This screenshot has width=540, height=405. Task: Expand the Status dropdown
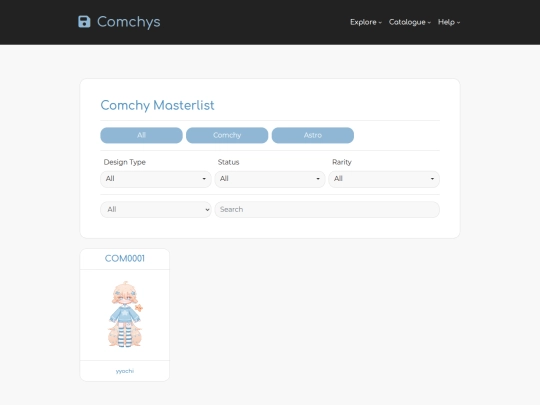(x=270, y=179)
